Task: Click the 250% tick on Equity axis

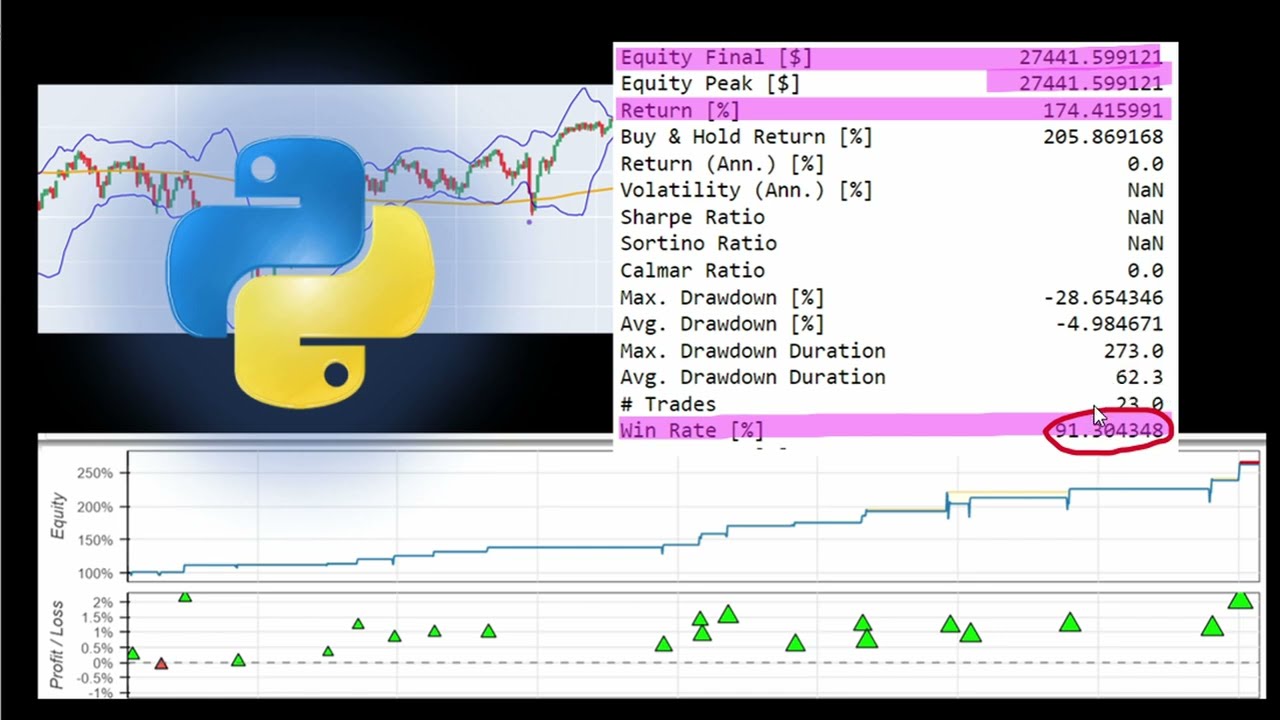Action: [94, 473]
